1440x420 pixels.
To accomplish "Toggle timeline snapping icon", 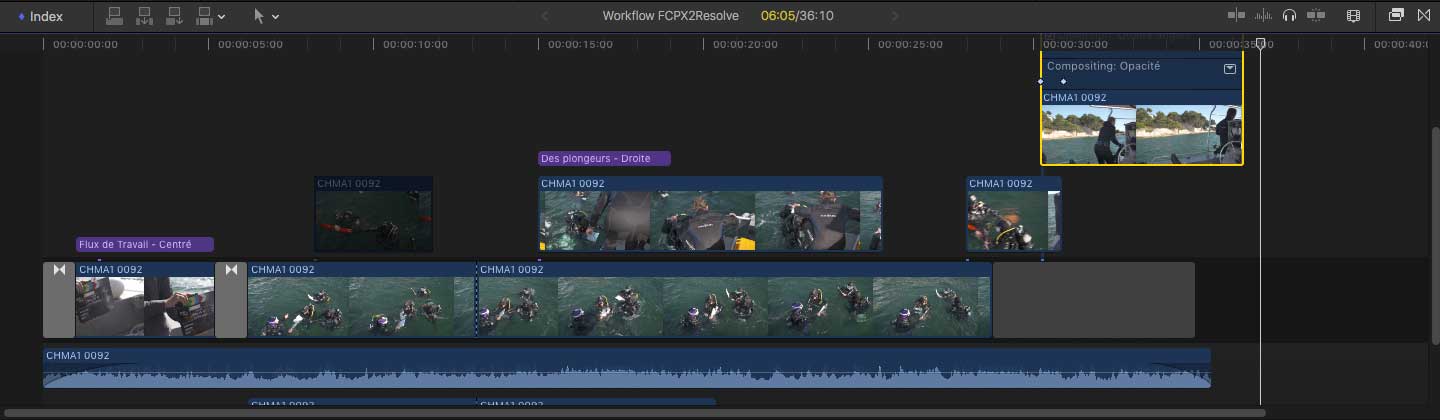I will [x=1316, y=16].
